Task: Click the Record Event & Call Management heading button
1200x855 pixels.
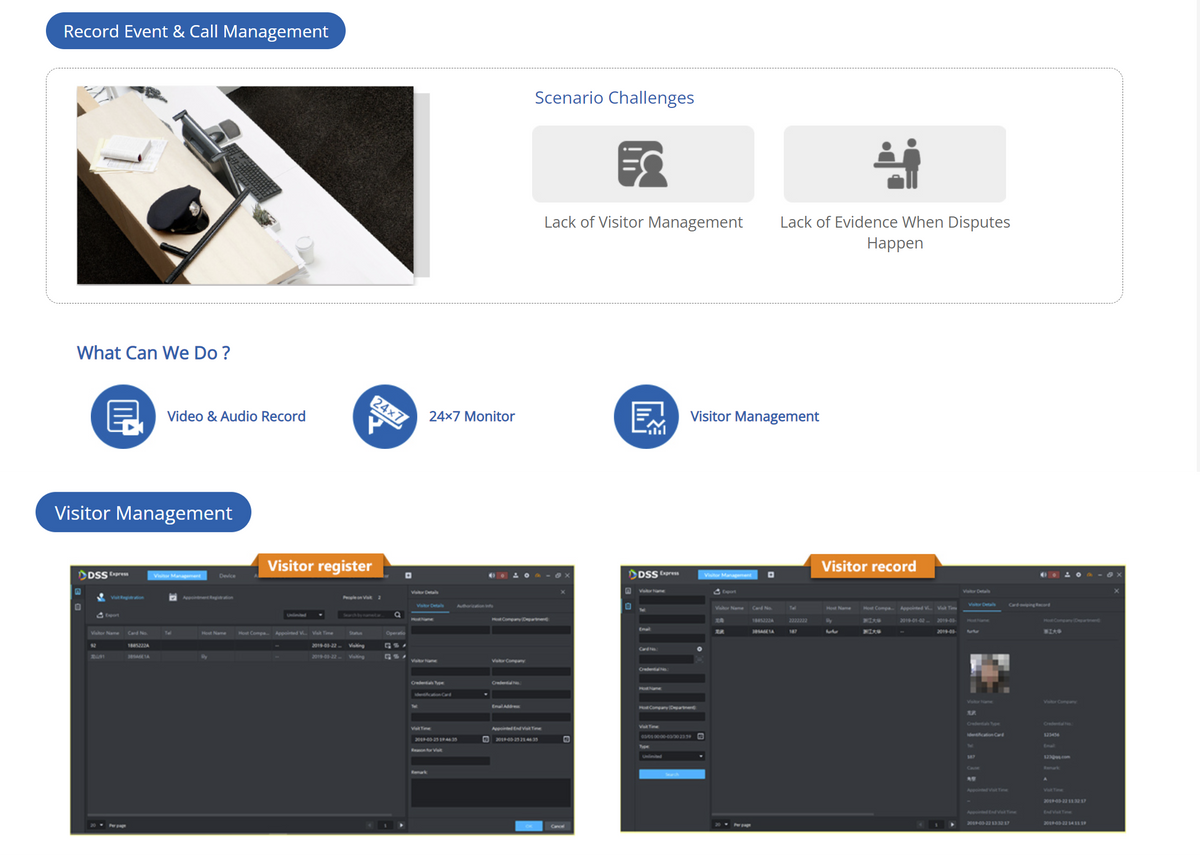Action: point(196,31)
